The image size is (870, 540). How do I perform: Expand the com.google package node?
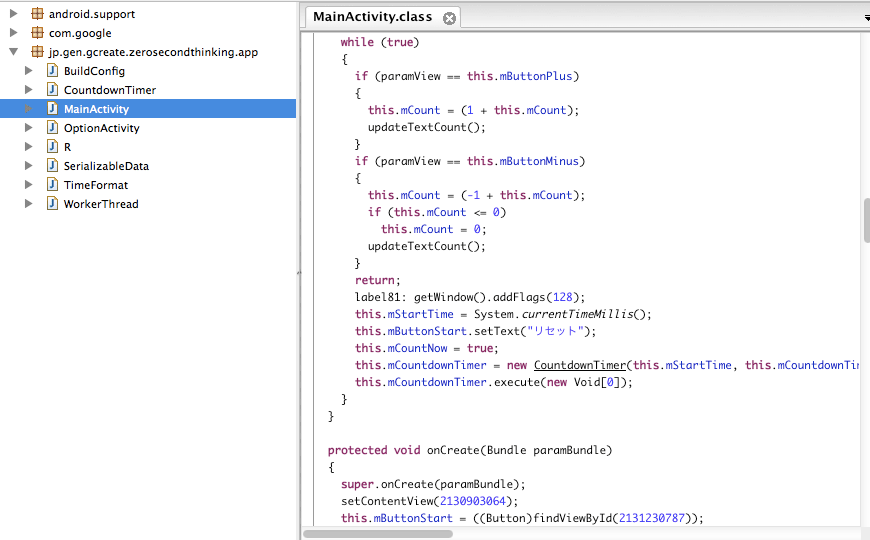click(x=13, y=33)
